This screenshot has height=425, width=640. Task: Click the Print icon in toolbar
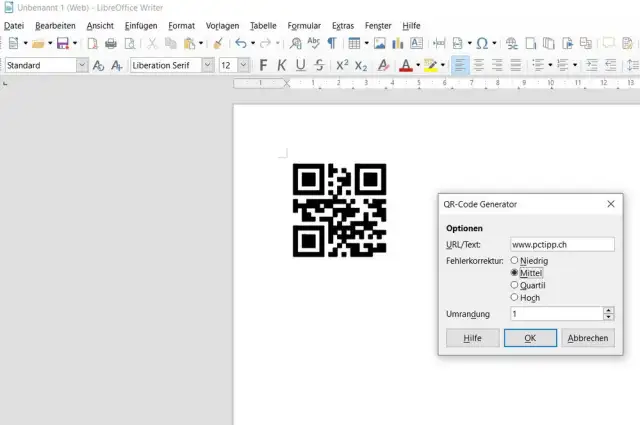click(111, 43)
